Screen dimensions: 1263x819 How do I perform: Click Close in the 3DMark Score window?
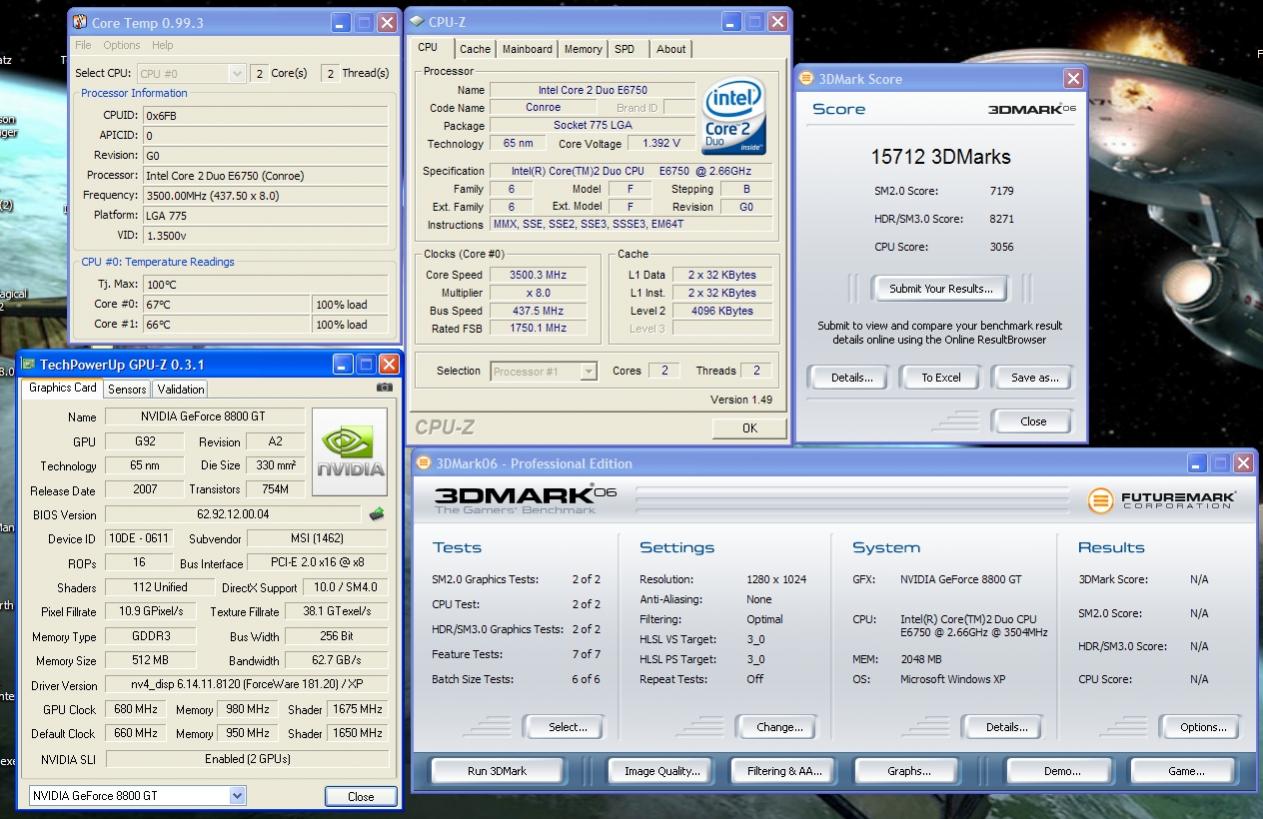1033,421
